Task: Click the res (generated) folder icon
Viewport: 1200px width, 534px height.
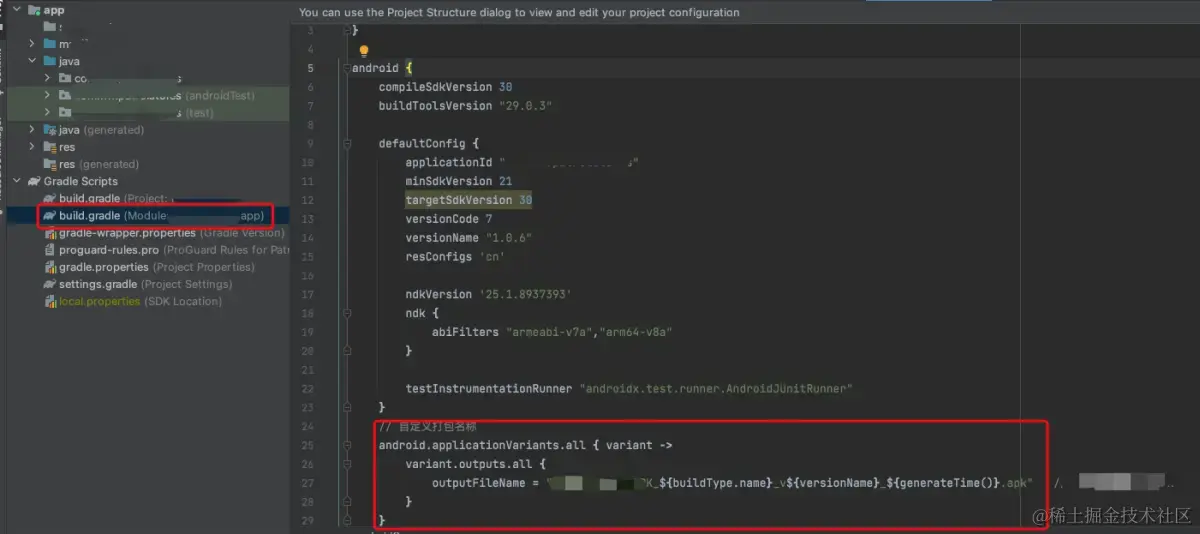Action: pyautogui.click(x=50, y=164)
